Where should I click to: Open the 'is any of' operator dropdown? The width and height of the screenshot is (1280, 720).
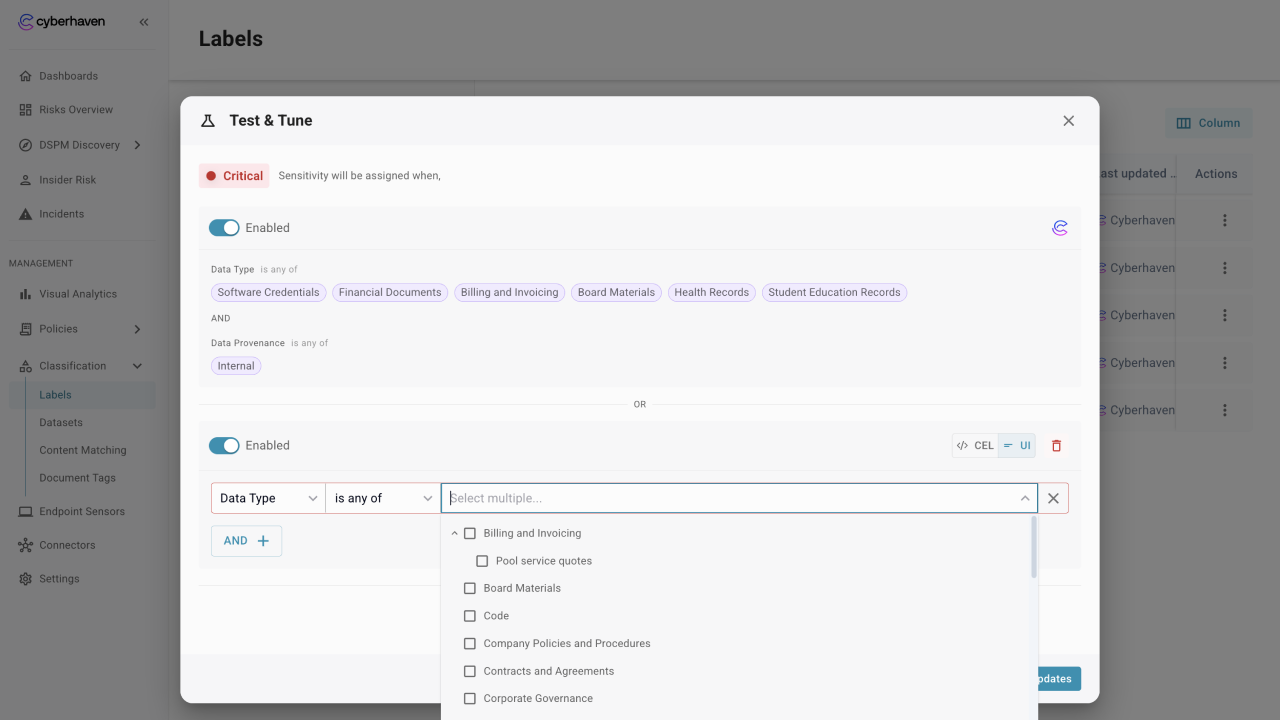coord(383,498)
